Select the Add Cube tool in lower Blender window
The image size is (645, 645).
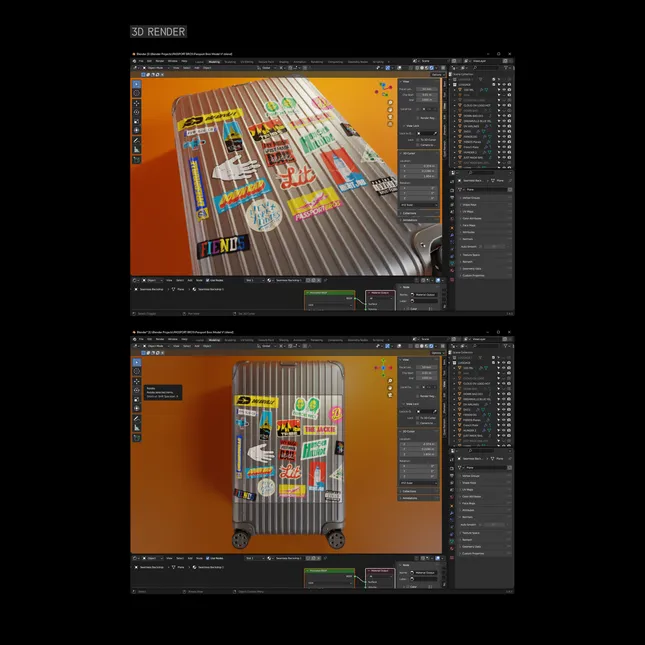137,438
